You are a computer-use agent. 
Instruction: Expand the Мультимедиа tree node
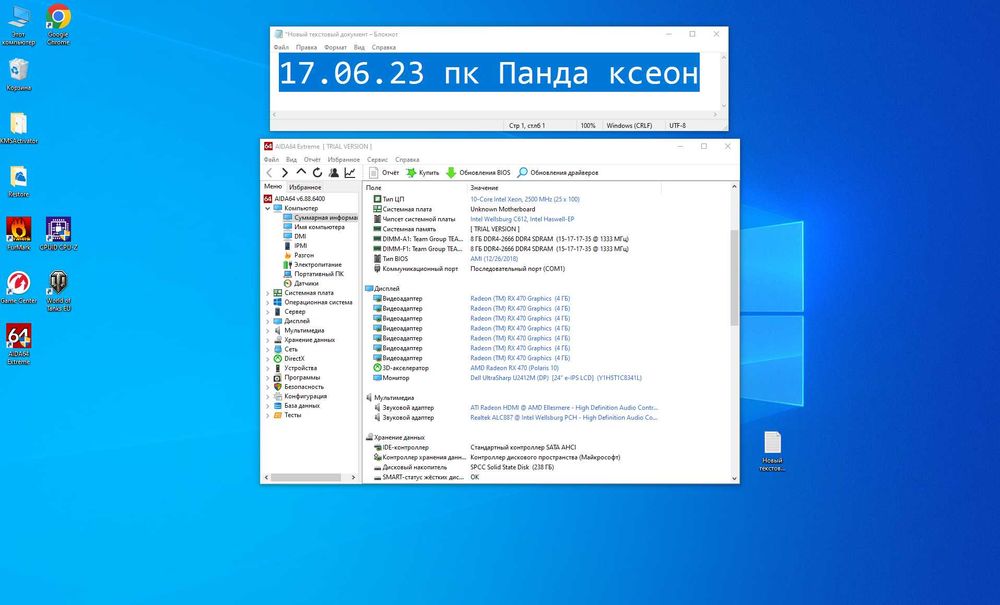point(268,330)
